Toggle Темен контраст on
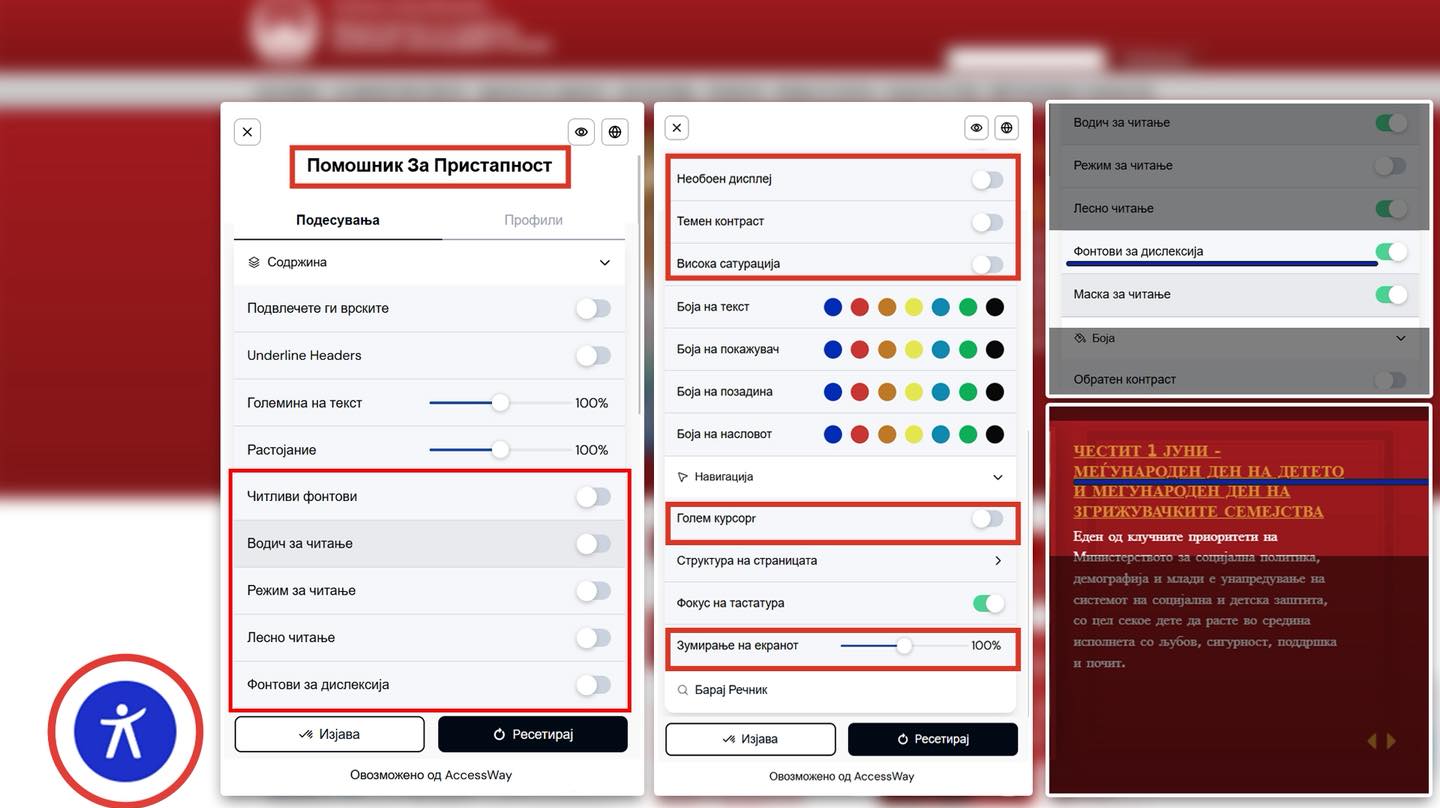 tap(987, 222)
